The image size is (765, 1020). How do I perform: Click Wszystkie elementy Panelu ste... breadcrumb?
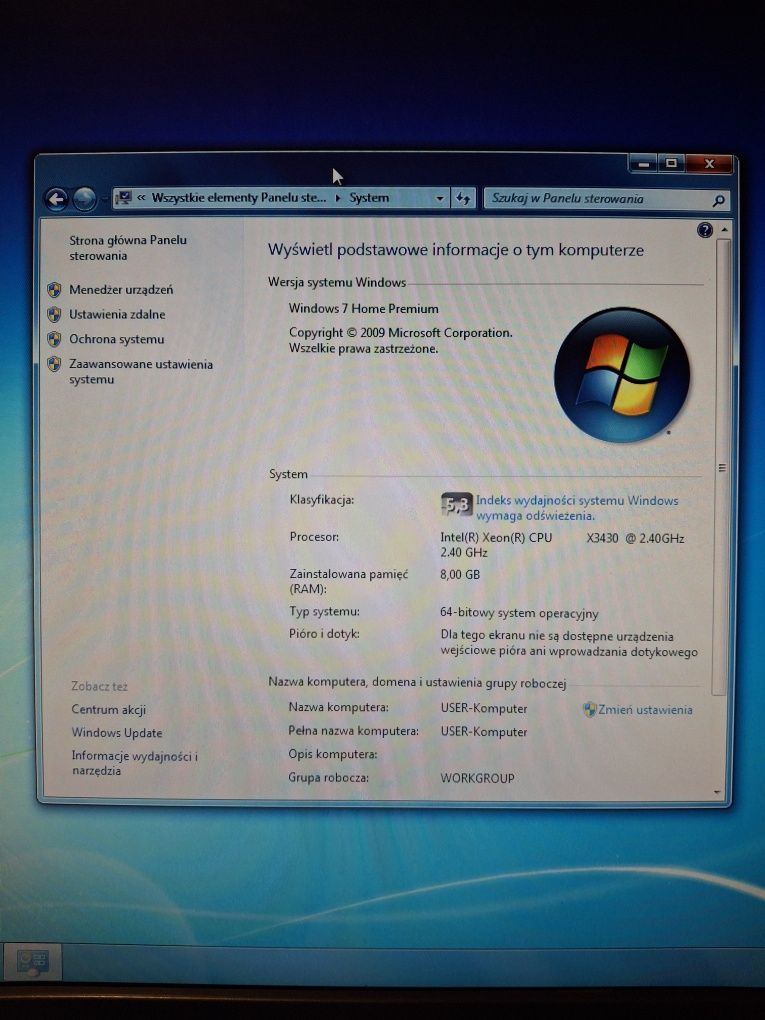(x=239, y=198)
